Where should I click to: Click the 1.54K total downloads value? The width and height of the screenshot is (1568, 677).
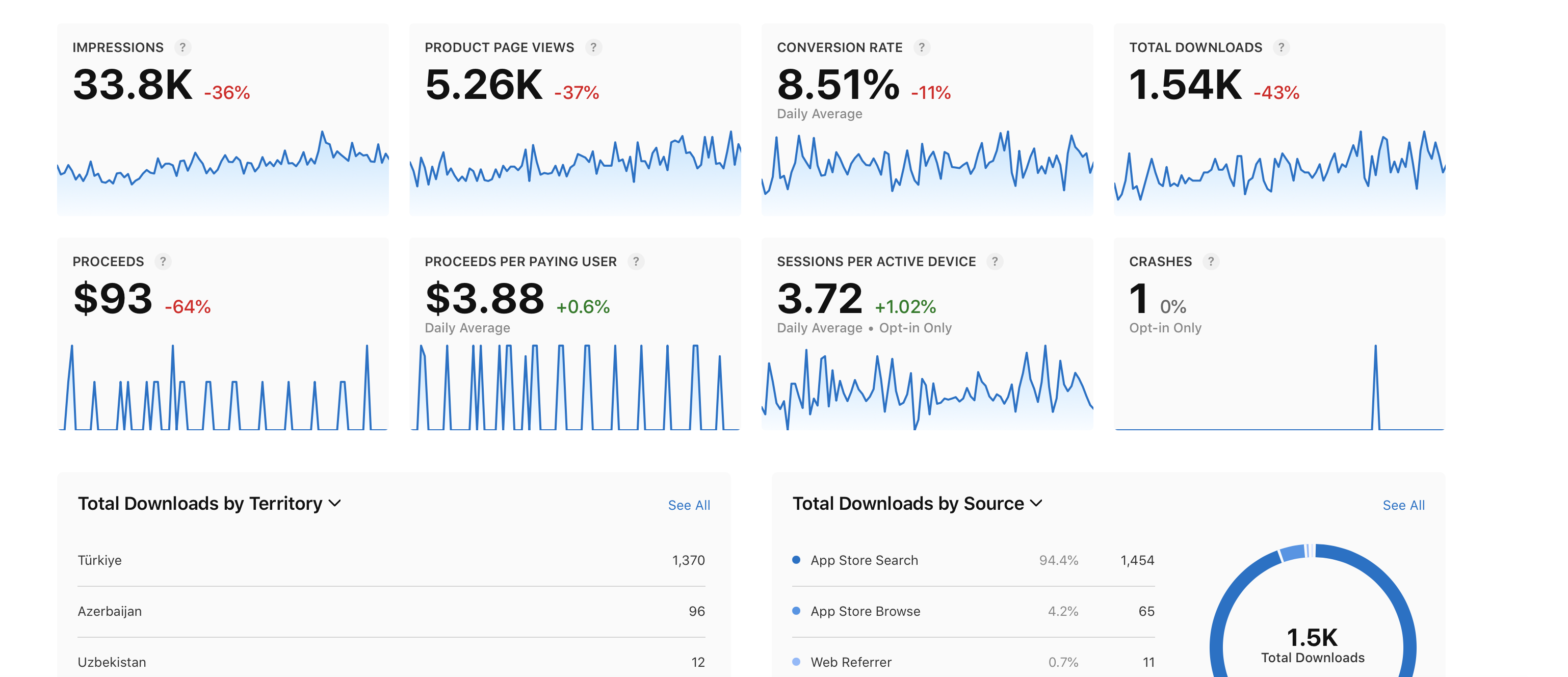pyautogui.click(x=1186, y=85)
